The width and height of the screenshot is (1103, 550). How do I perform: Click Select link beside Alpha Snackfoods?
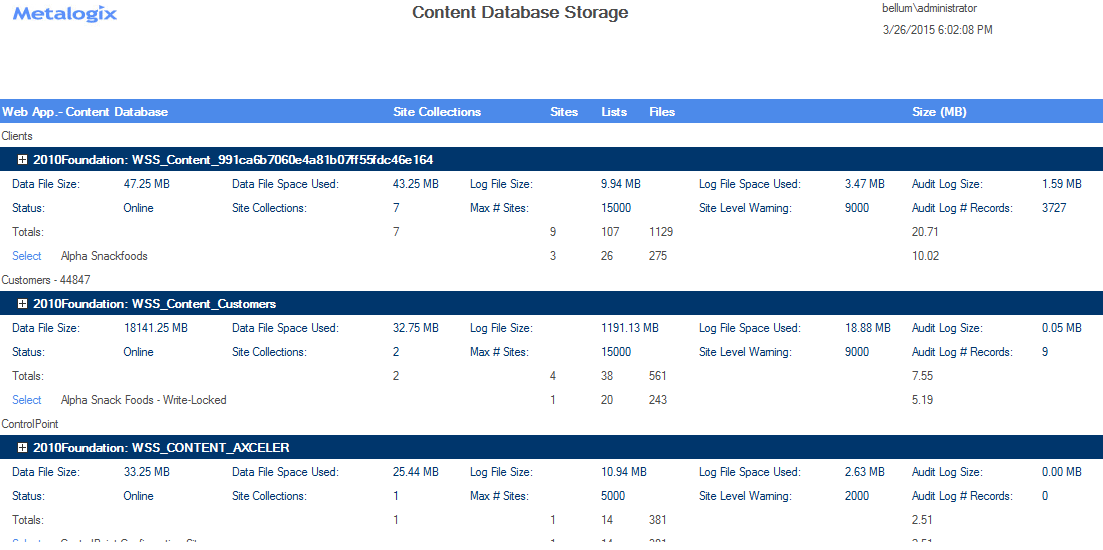(x=27, y=256)
